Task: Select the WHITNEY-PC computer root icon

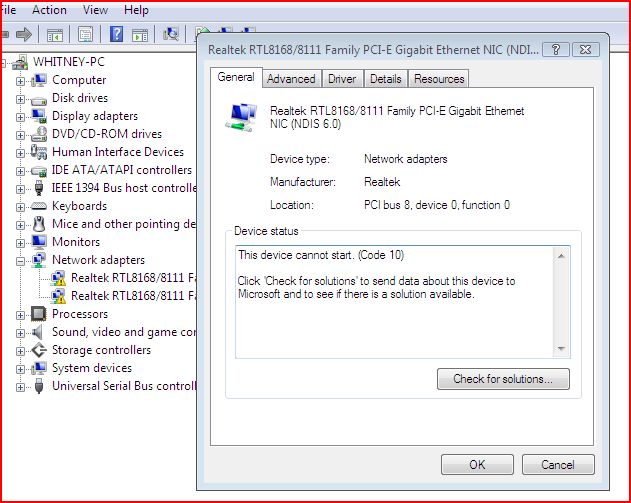Action: (20, 62)
